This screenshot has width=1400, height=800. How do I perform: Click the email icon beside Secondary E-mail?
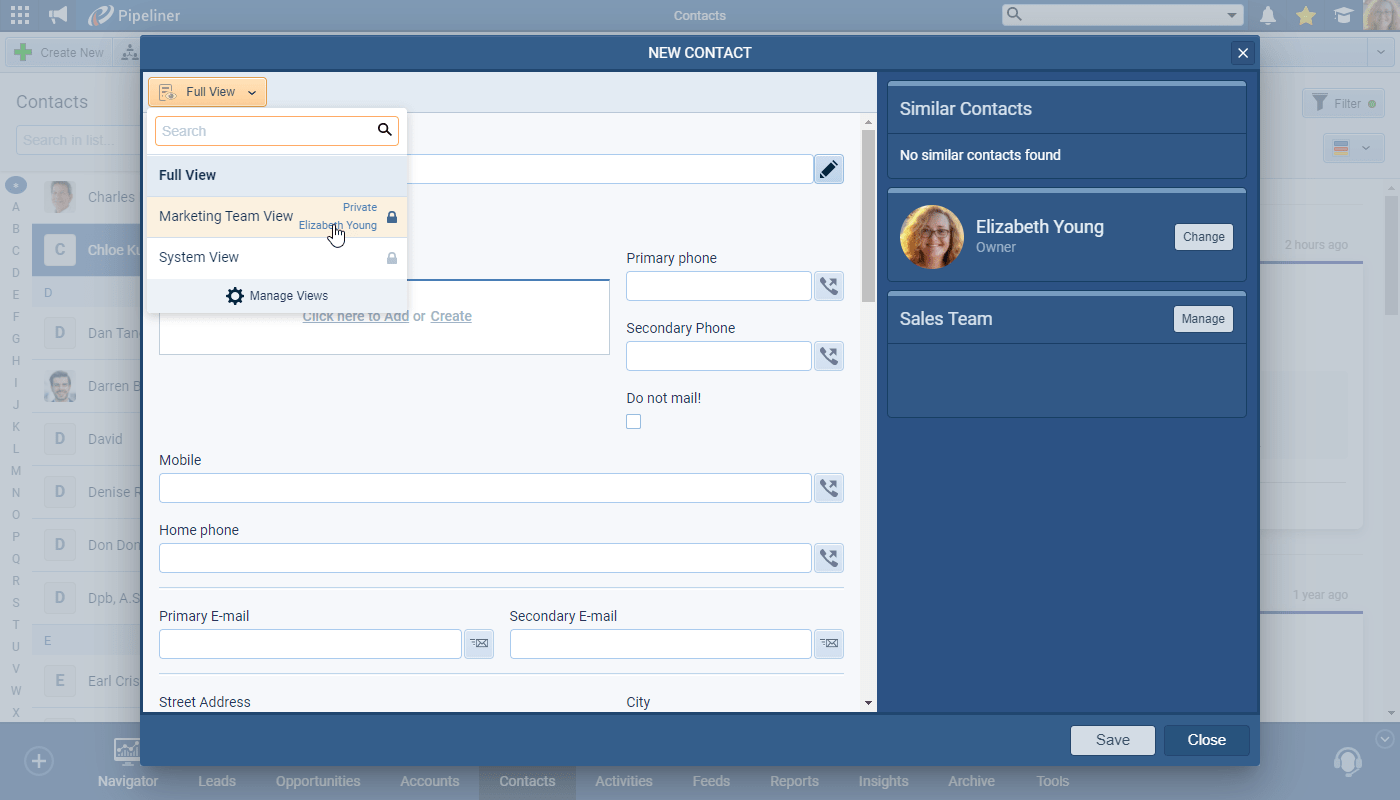tap(828, 644)
